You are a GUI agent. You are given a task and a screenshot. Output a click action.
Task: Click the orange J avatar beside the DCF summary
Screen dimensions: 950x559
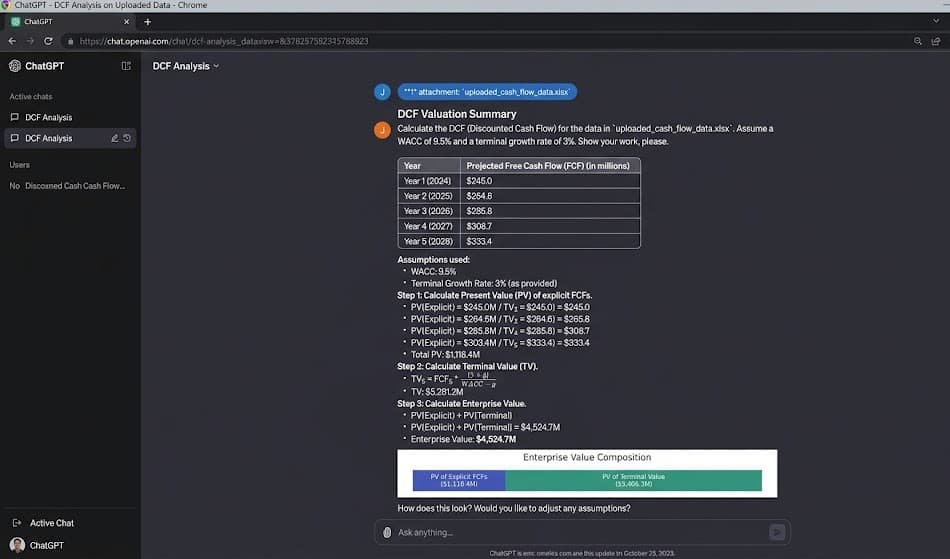point(382,130)
